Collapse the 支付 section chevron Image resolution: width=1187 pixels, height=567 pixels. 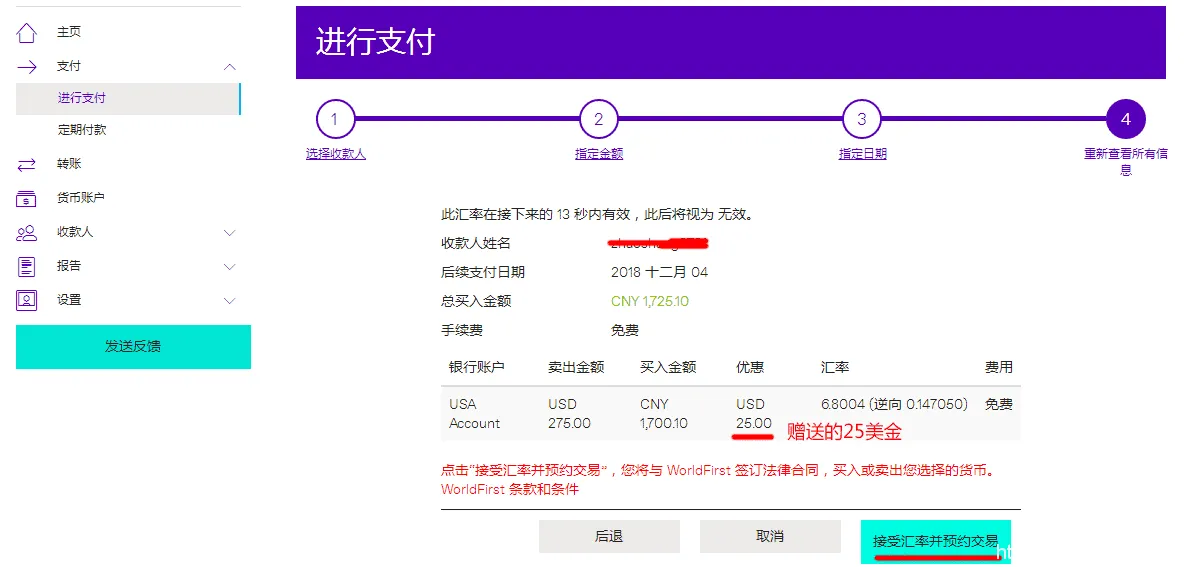point(230,67)
